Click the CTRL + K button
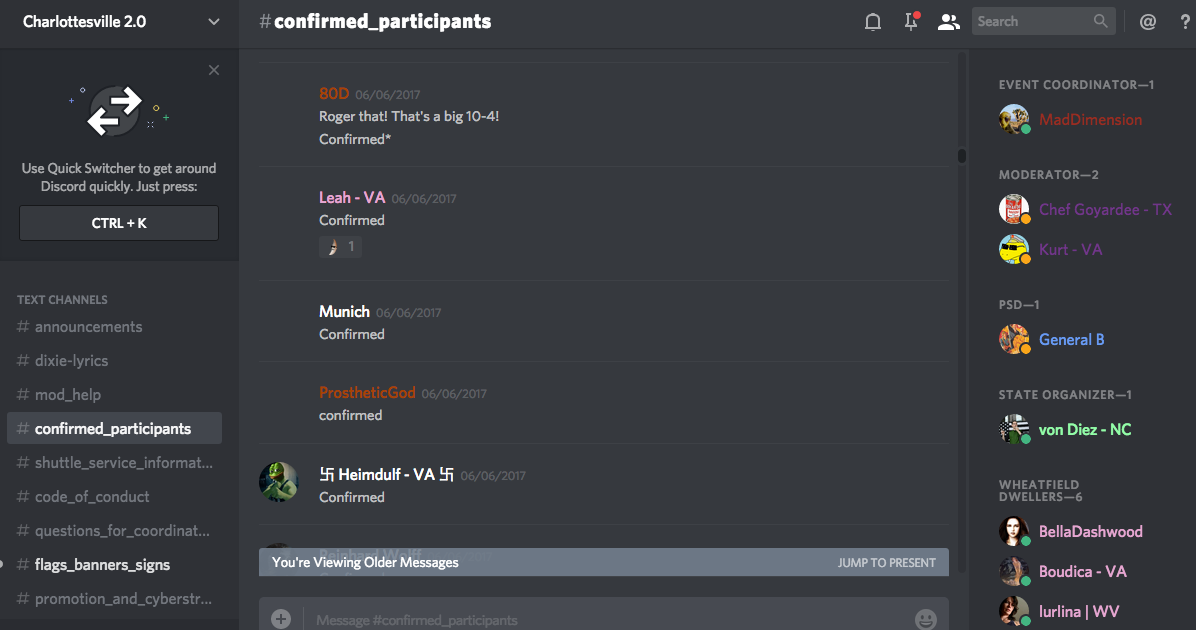The image size is (1196, 630). (x=119, y=223)
